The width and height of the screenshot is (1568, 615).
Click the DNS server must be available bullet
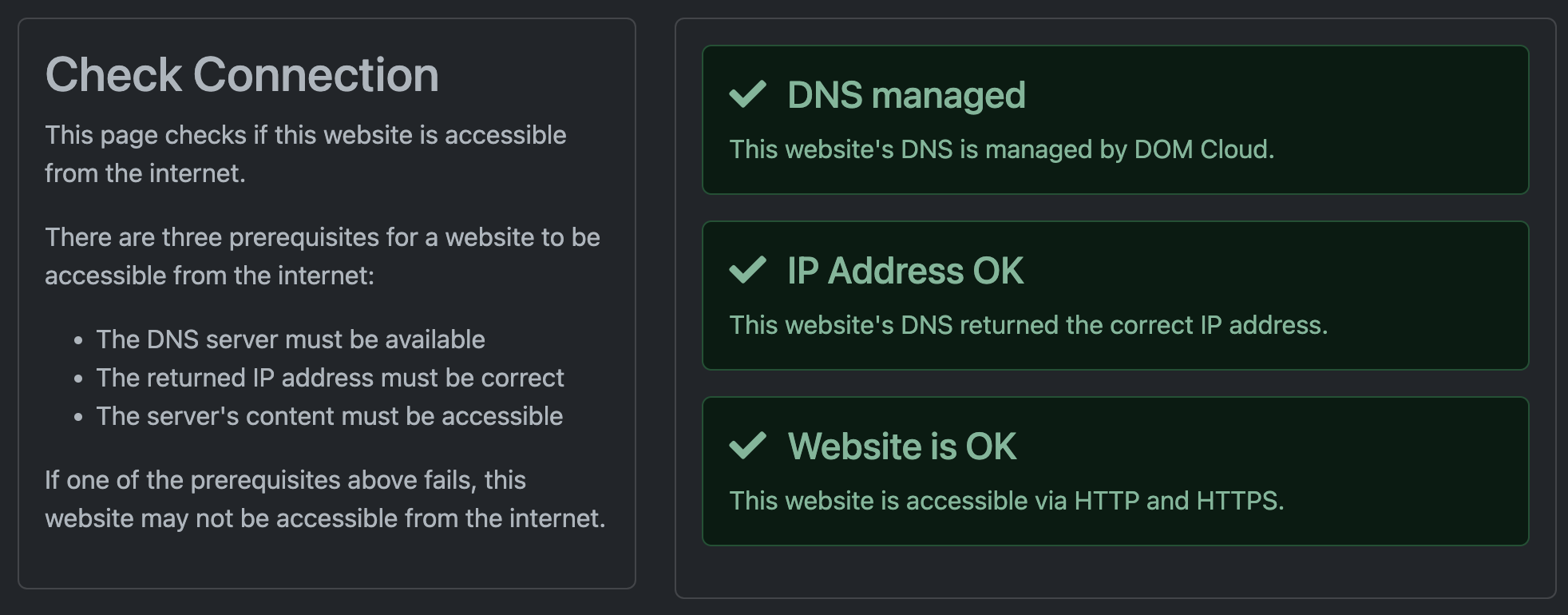coord(290,339)
